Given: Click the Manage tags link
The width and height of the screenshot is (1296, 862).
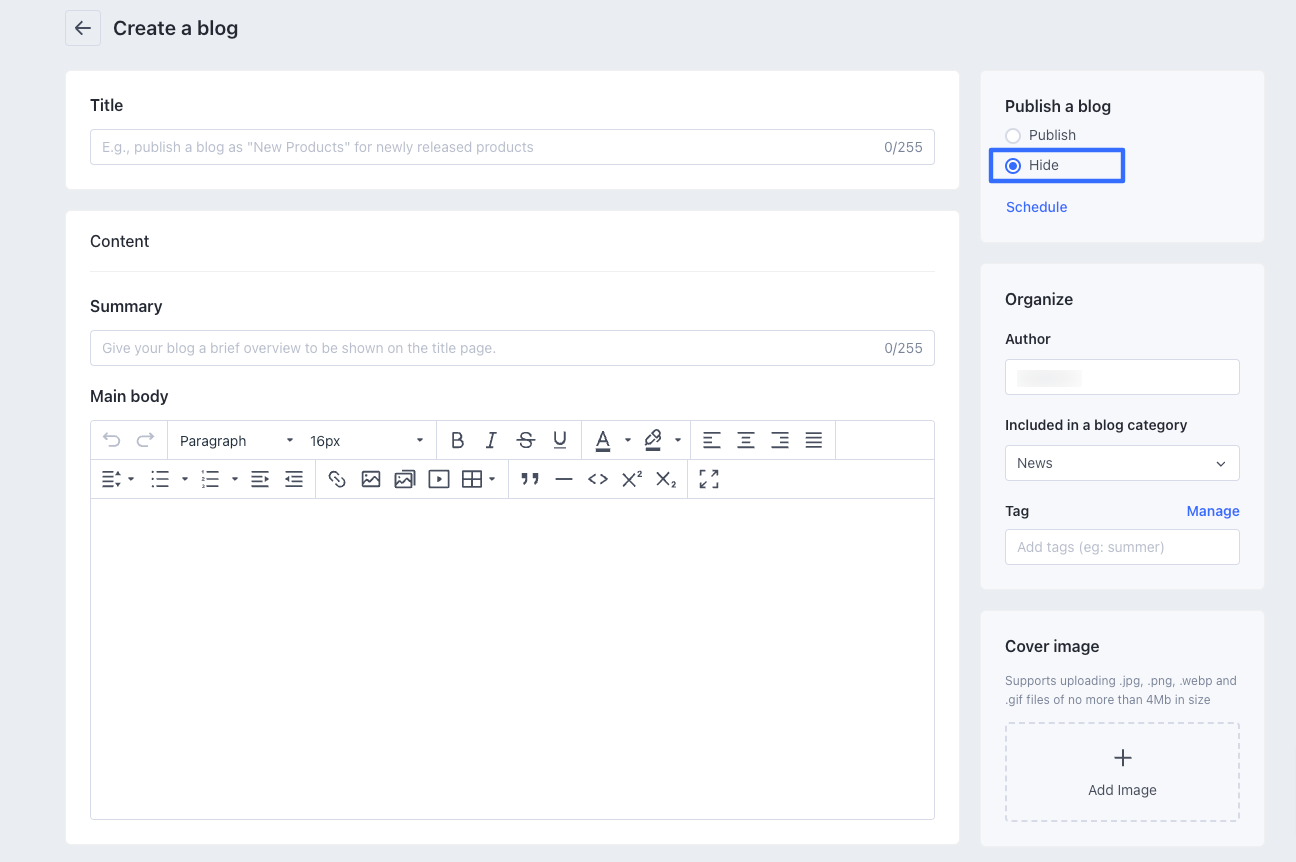Looking at the screenshot, I should (x=1212, y=511).
